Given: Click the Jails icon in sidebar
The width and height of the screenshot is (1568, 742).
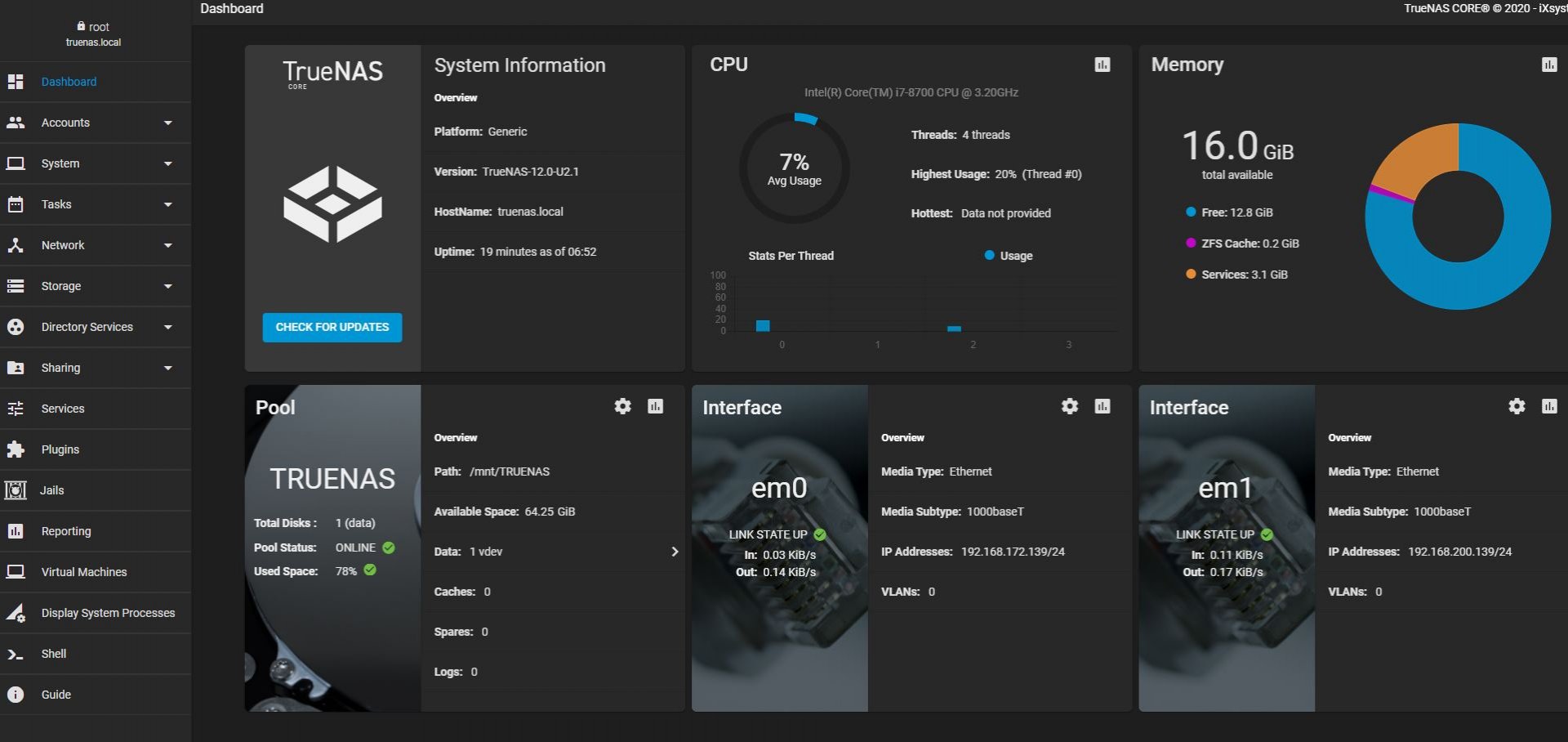Looking at the screenshot, I should point(16,490).
